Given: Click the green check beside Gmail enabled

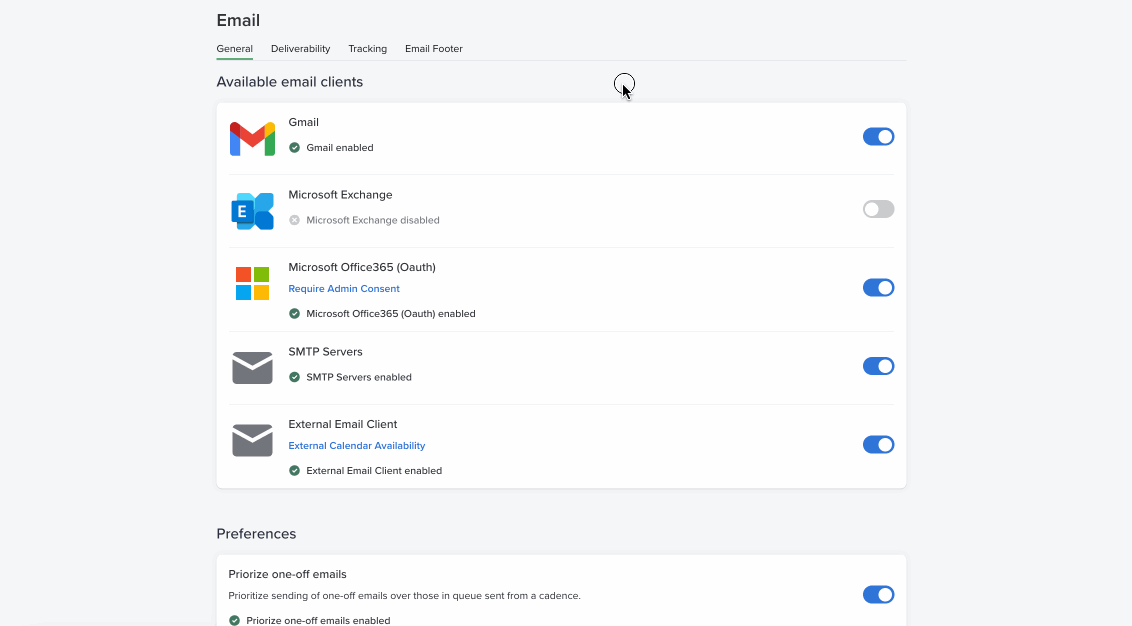Looking at the screenshot, I should (x=295, y=147).
